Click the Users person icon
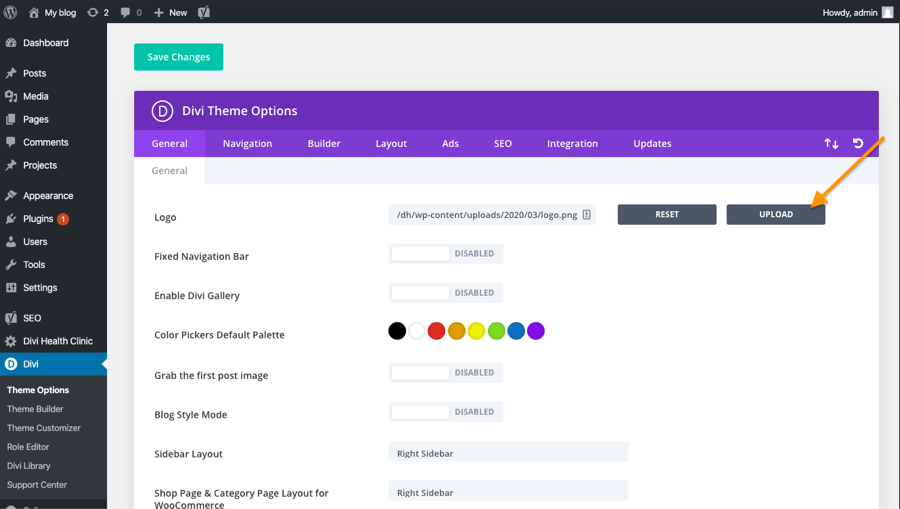Image resolution: width=900 pixels, height=509 pixels. pos(11,242)
